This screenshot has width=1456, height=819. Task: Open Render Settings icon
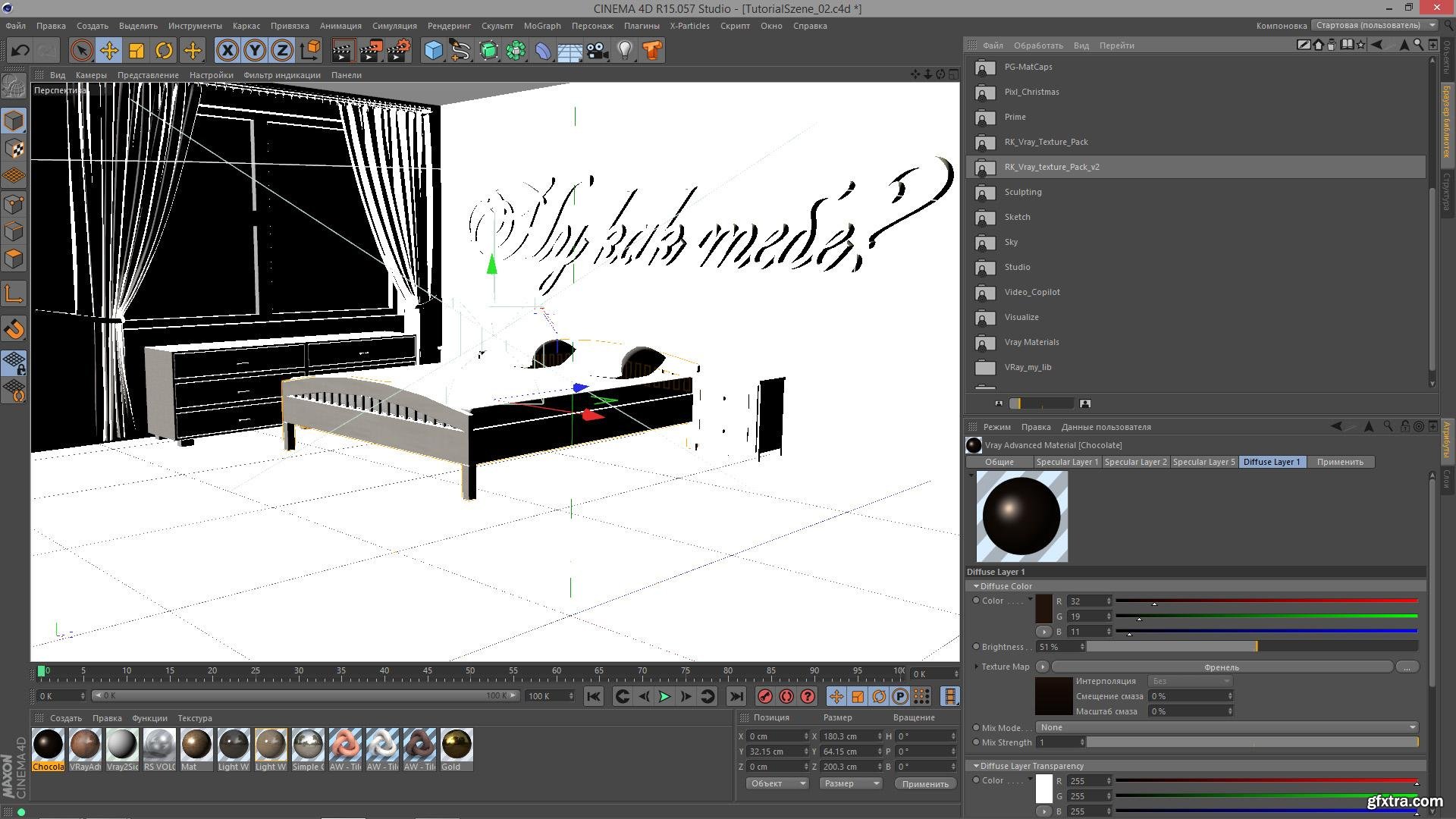(x=399, y=51)
